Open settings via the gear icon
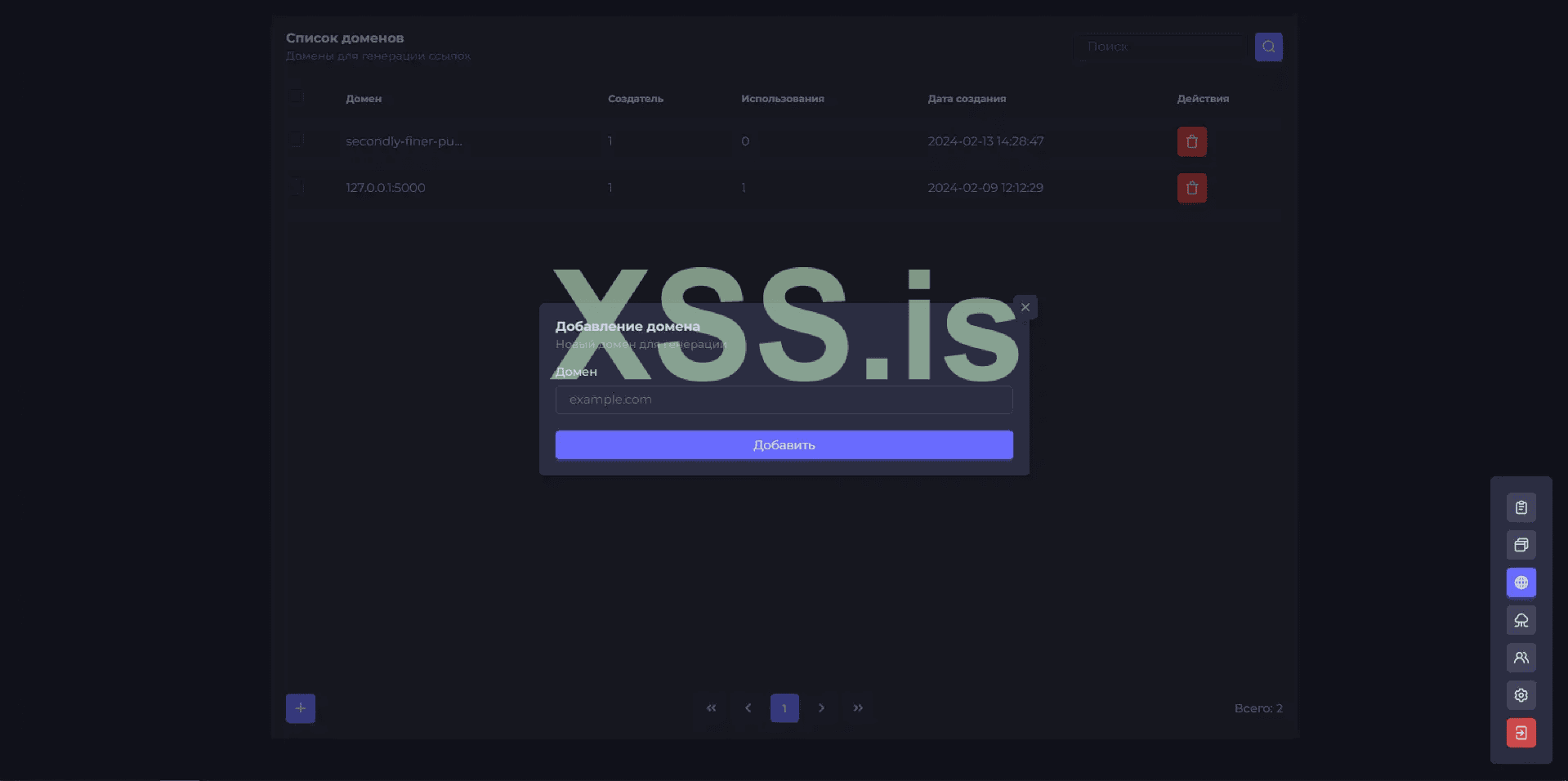This screenshot has width=1568, height=781. tap(1521, 695)
